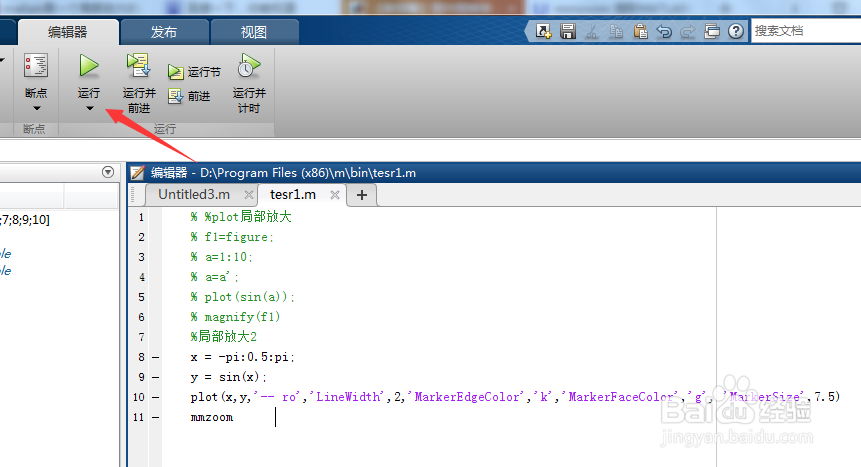
Task: Click the cut scissors icon
Action: [592, 31]
